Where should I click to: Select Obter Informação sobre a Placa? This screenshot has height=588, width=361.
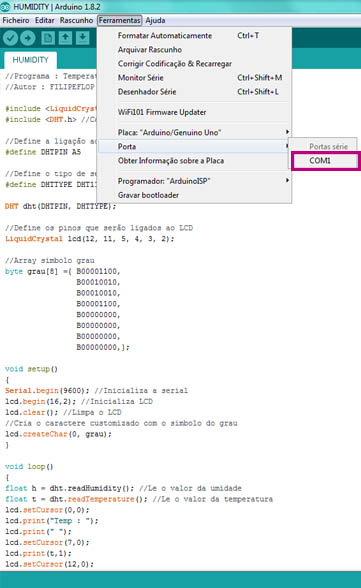coord(194,160)
